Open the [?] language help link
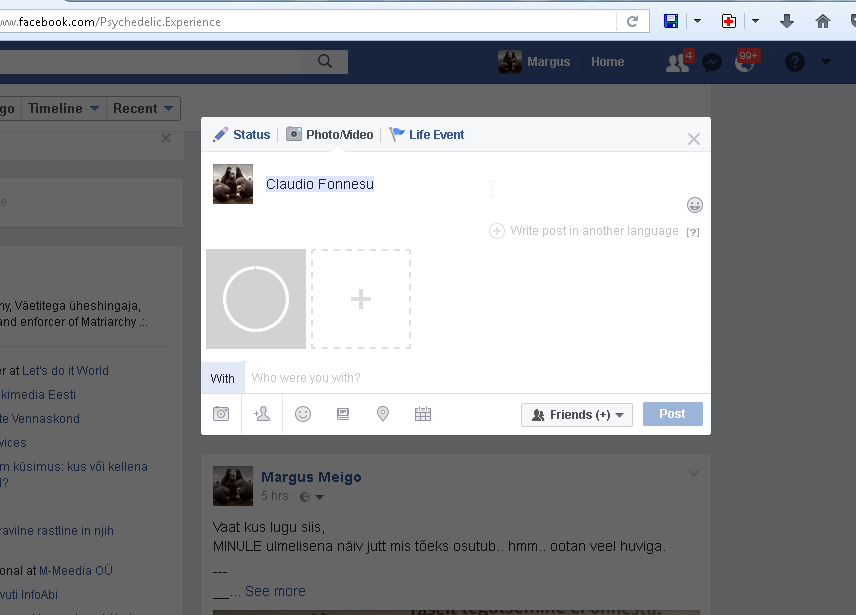 [x=693, y=232]
